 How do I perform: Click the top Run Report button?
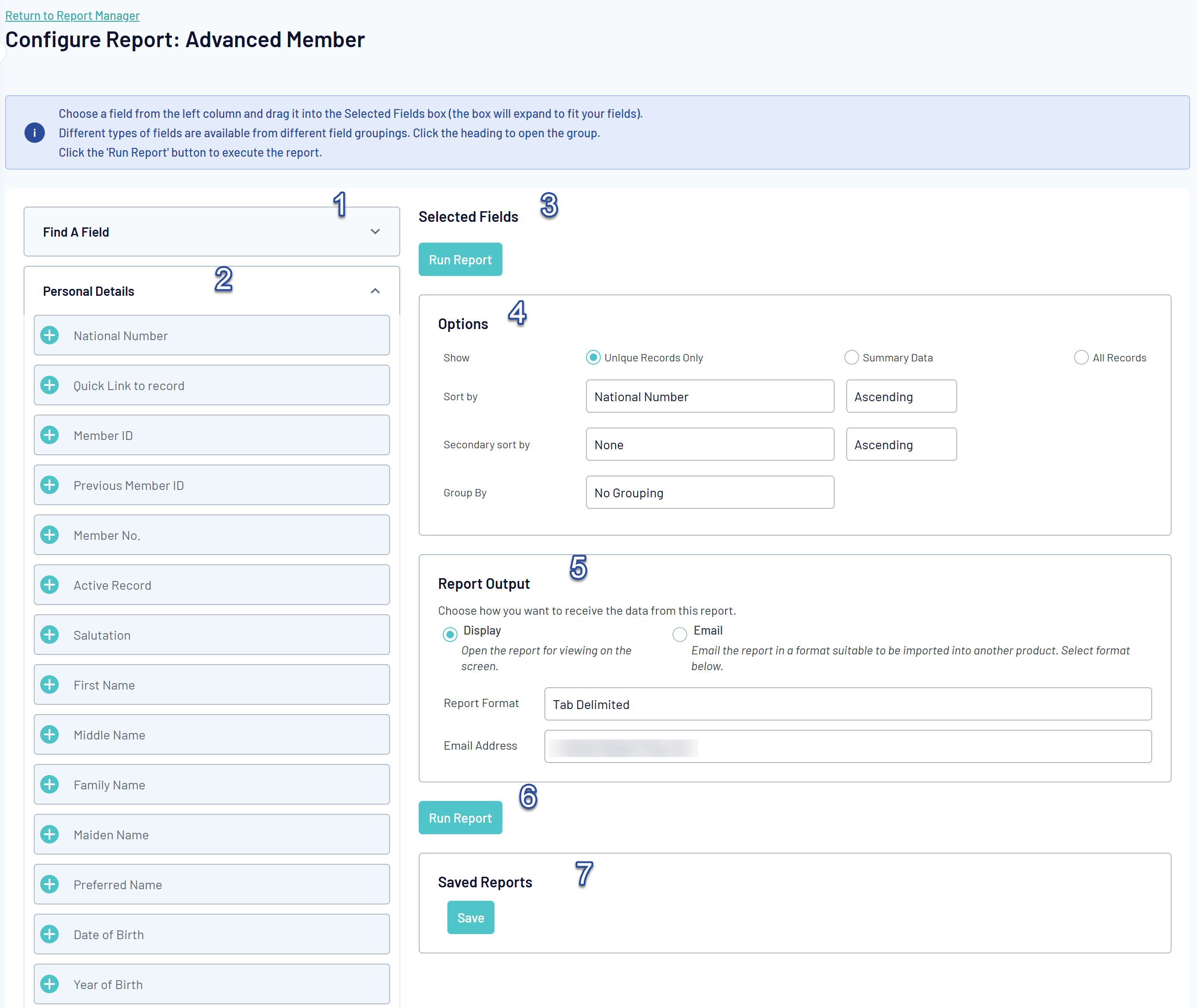point(460,259)
